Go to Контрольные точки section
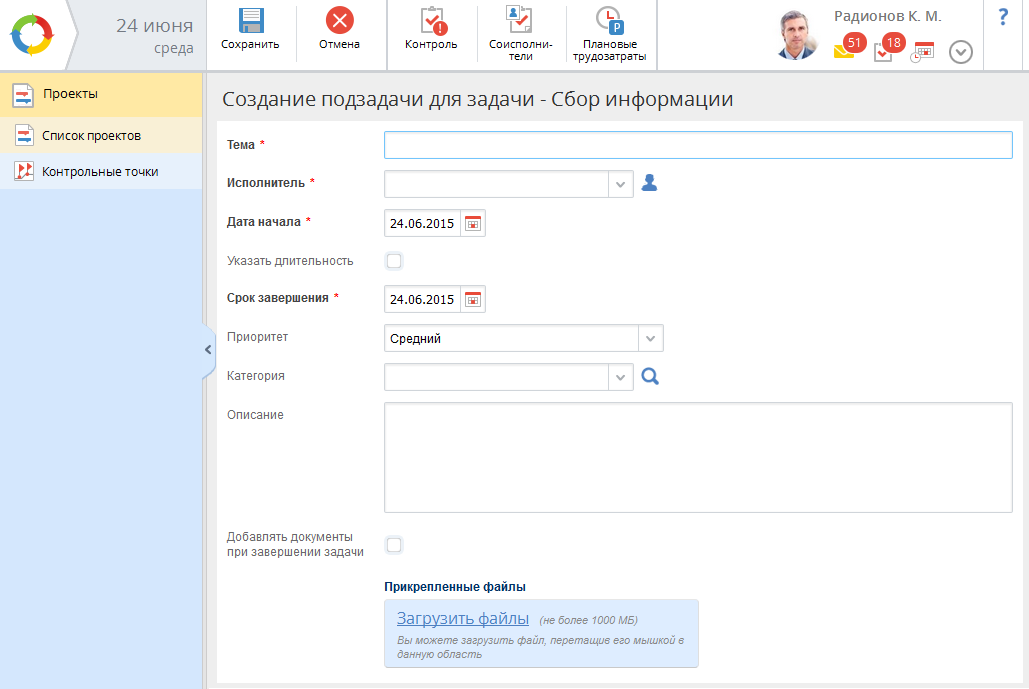 tap(100, 172)
